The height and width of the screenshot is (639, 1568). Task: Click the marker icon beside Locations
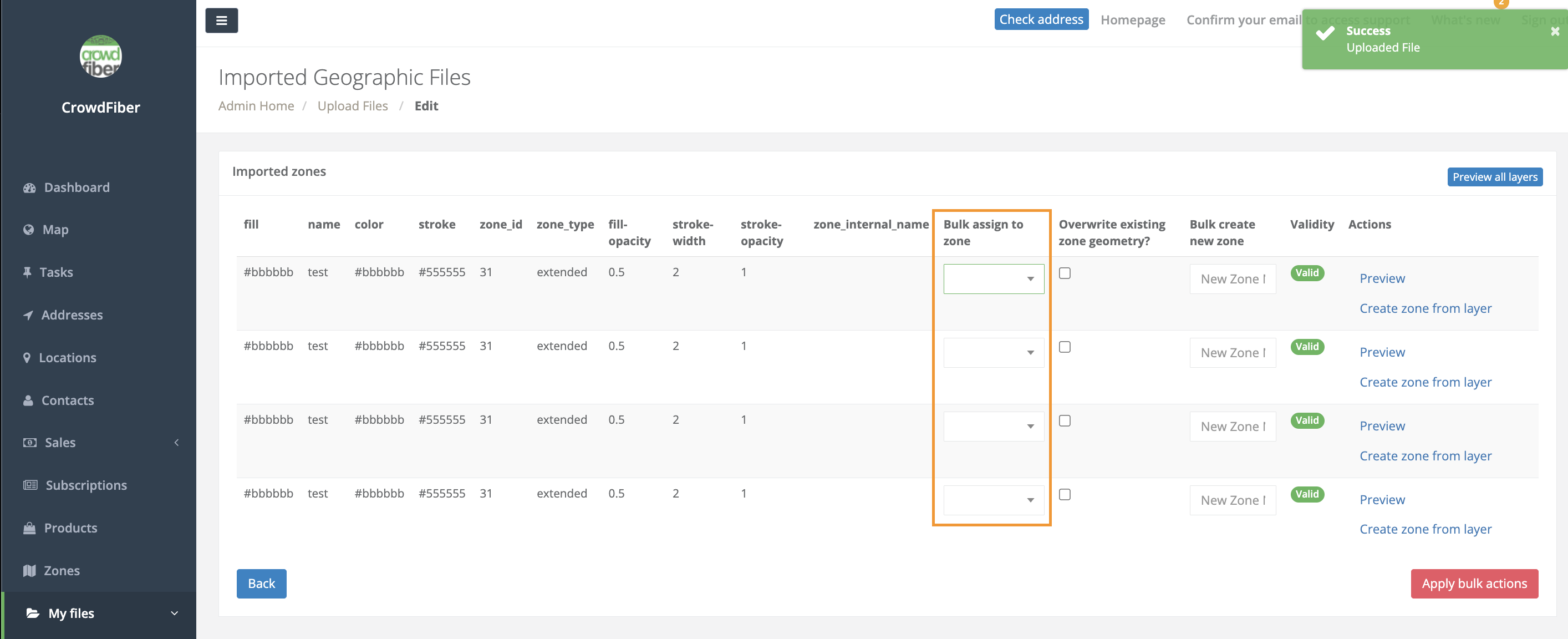pyautogui.click(x=27, y=358)
